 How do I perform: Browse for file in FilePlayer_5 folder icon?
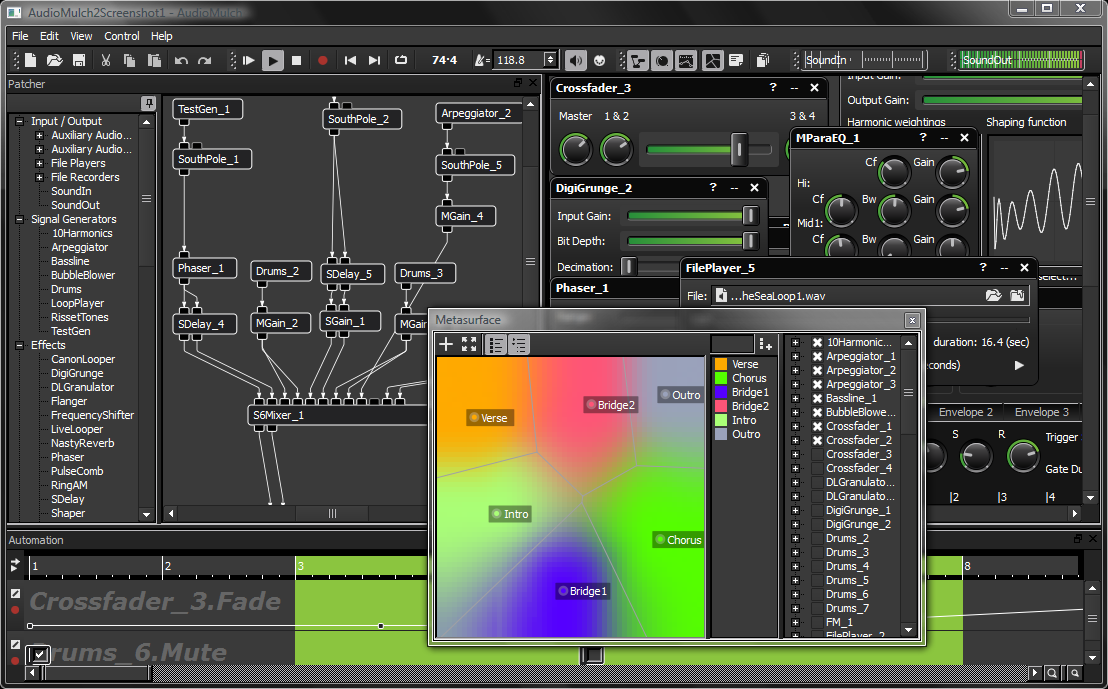coord(994,295)
